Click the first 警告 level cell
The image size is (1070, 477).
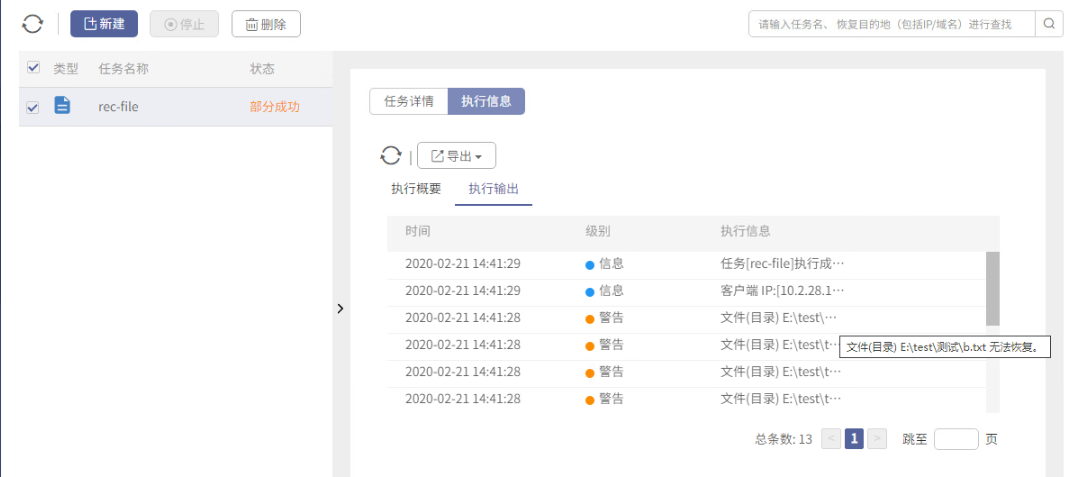click(x=605, y=318)
